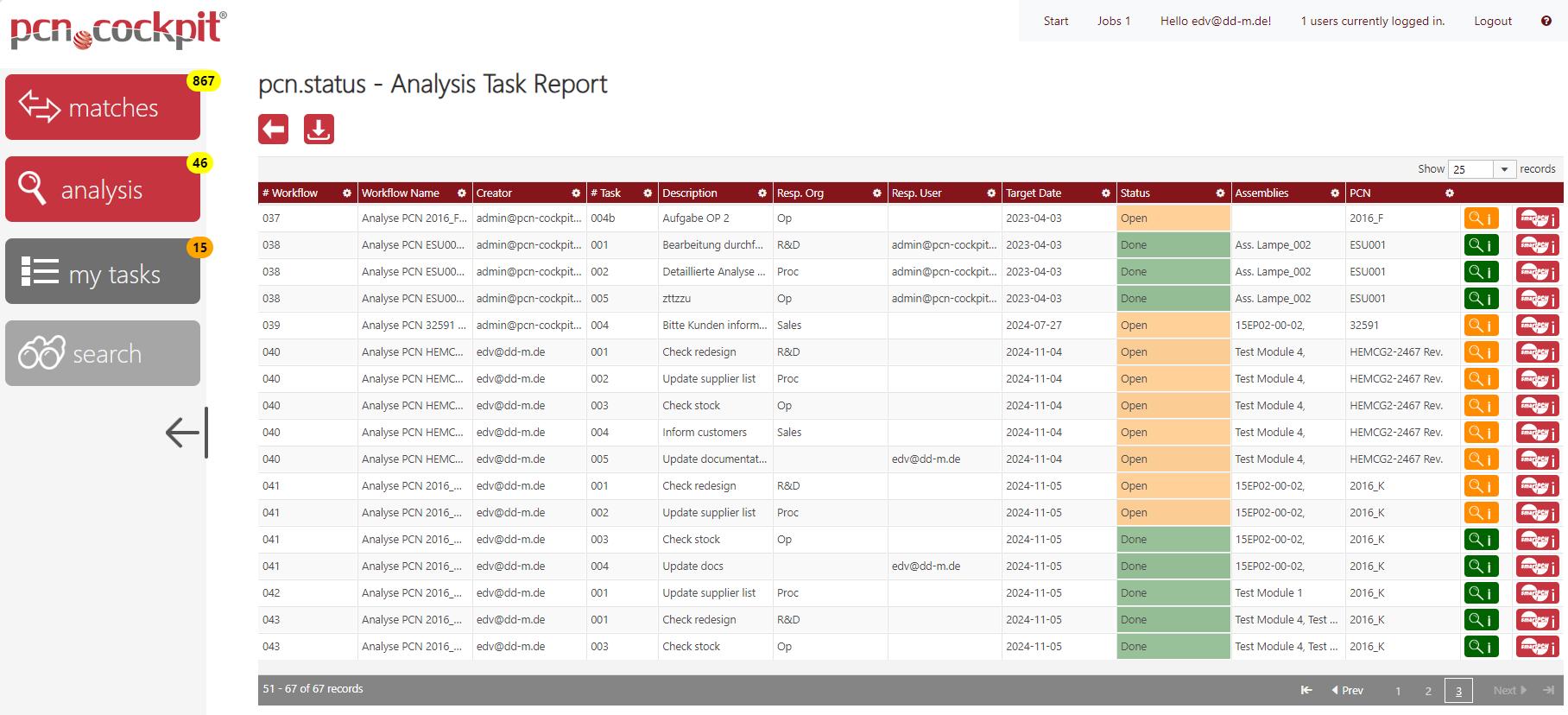Open smartPCN info for the zttzzu row
Screen dimensions: 1568x715
1537,299
